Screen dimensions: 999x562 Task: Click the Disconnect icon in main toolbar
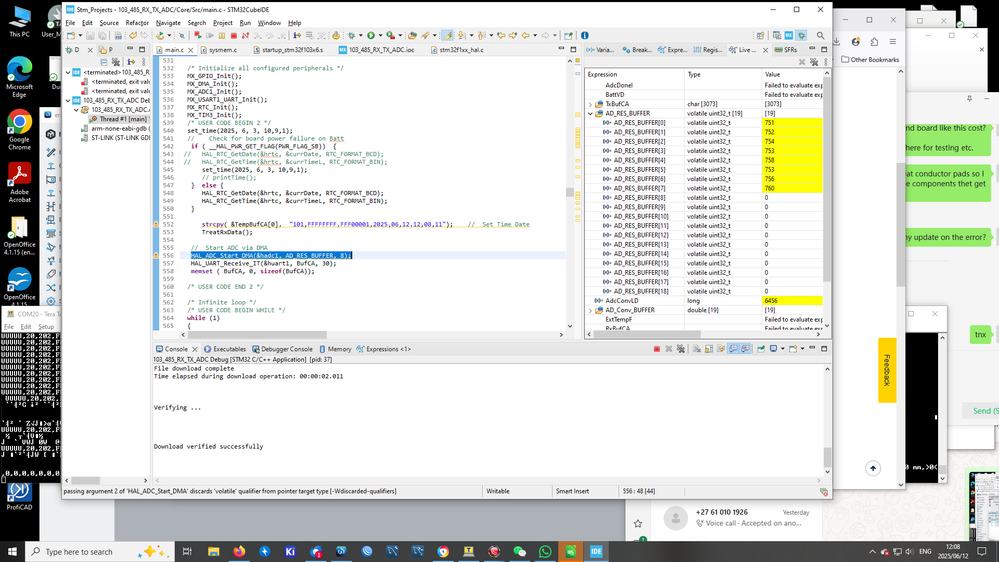(245, 36)
